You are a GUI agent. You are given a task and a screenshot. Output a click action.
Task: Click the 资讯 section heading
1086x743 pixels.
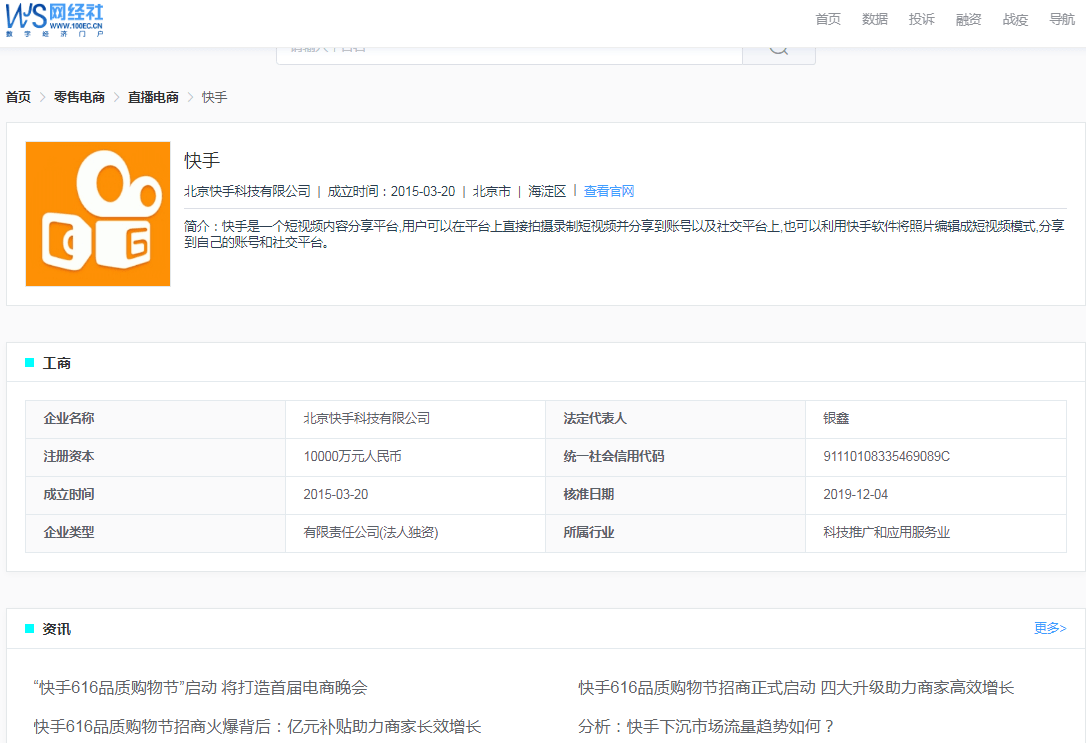click(57, 629)
